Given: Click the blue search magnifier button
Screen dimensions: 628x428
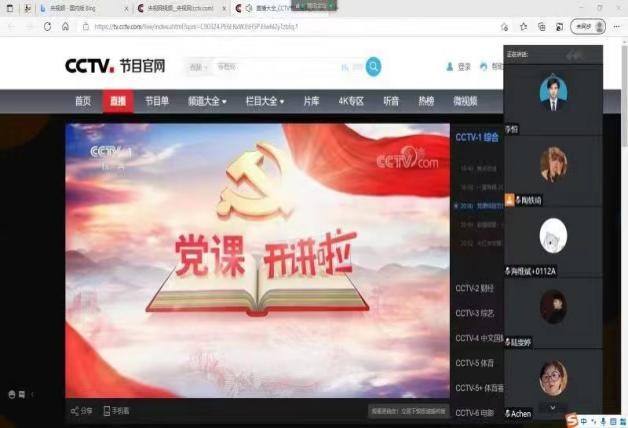Looking at the screenshot, I should point(373,67).
